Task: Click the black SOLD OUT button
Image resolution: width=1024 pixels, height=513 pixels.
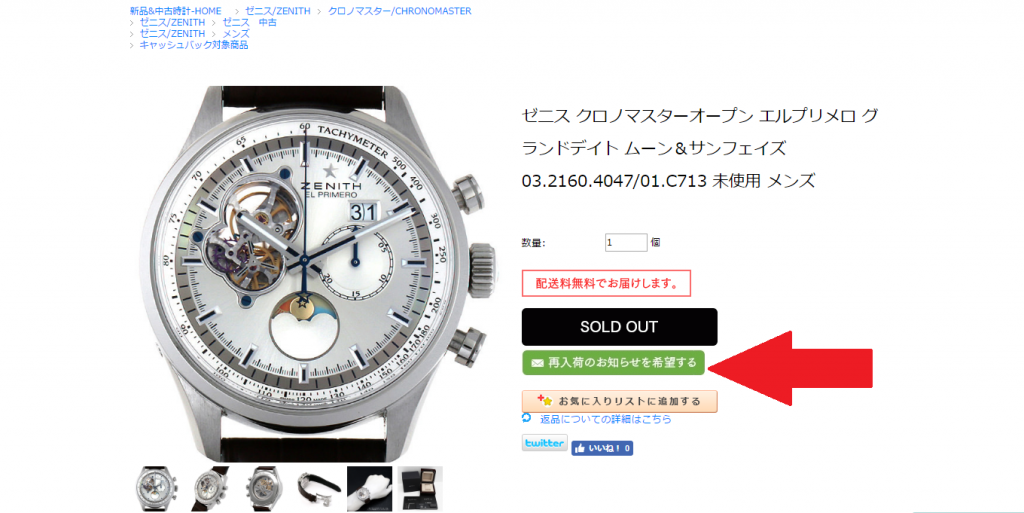Action: point(619,327)
